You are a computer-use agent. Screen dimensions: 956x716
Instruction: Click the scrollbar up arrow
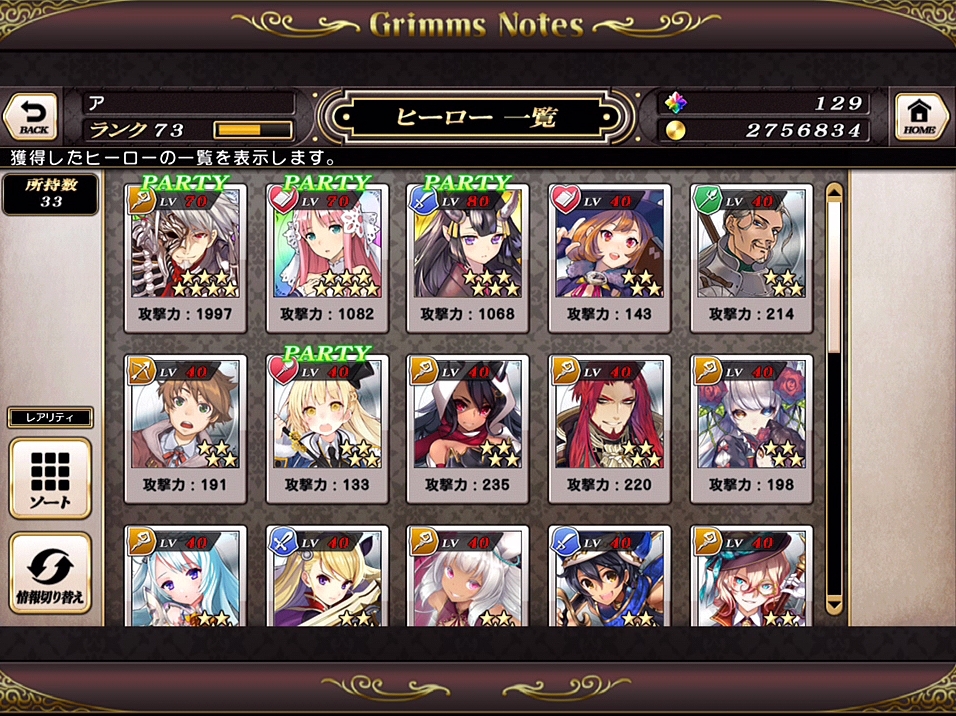[833, 192]
